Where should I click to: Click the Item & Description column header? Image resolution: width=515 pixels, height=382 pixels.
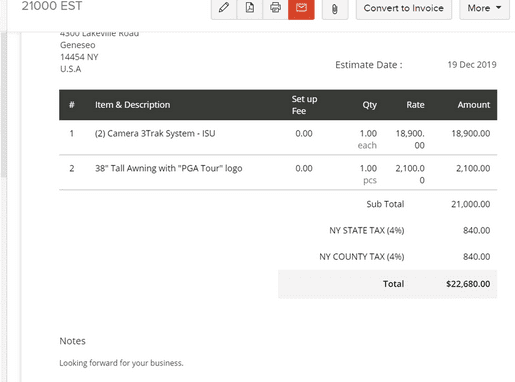[x=132, y=105]
